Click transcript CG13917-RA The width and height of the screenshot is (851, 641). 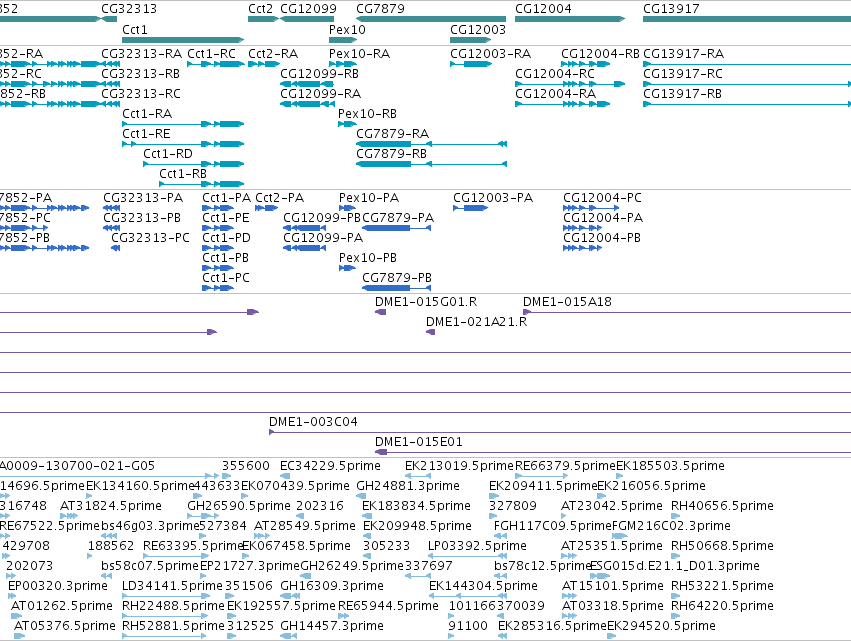(x=684, y=54)
